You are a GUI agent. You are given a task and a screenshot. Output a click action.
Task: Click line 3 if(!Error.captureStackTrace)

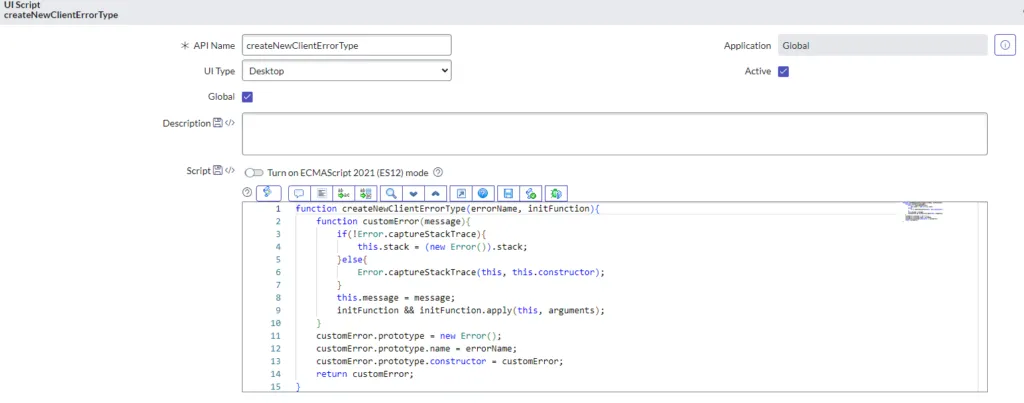click(413, 234)
